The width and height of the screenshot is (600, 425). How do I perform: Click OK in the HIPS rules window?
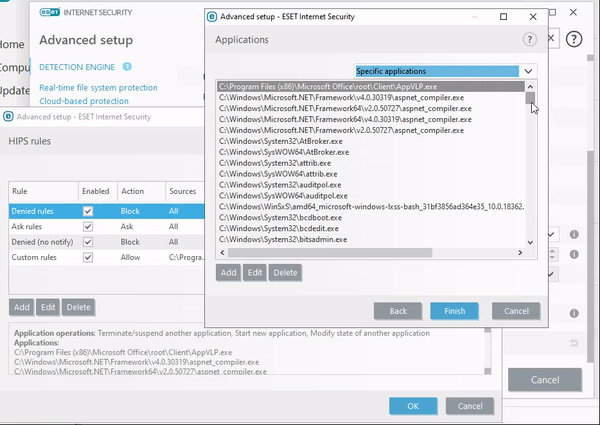click(x=413, y=406)
